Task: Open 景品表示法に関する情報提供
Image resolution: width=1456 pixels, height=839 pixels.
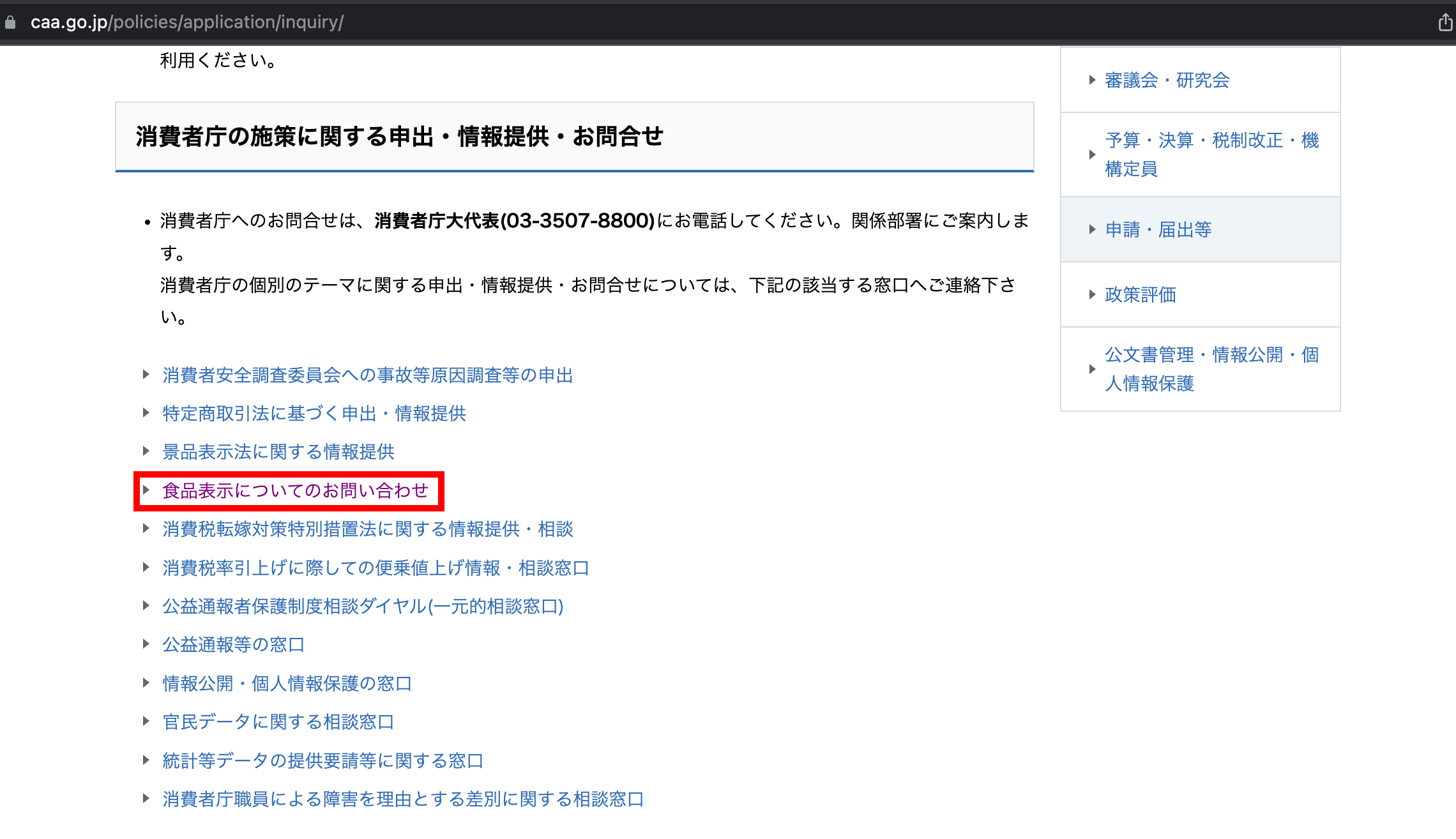Action: 278,452
